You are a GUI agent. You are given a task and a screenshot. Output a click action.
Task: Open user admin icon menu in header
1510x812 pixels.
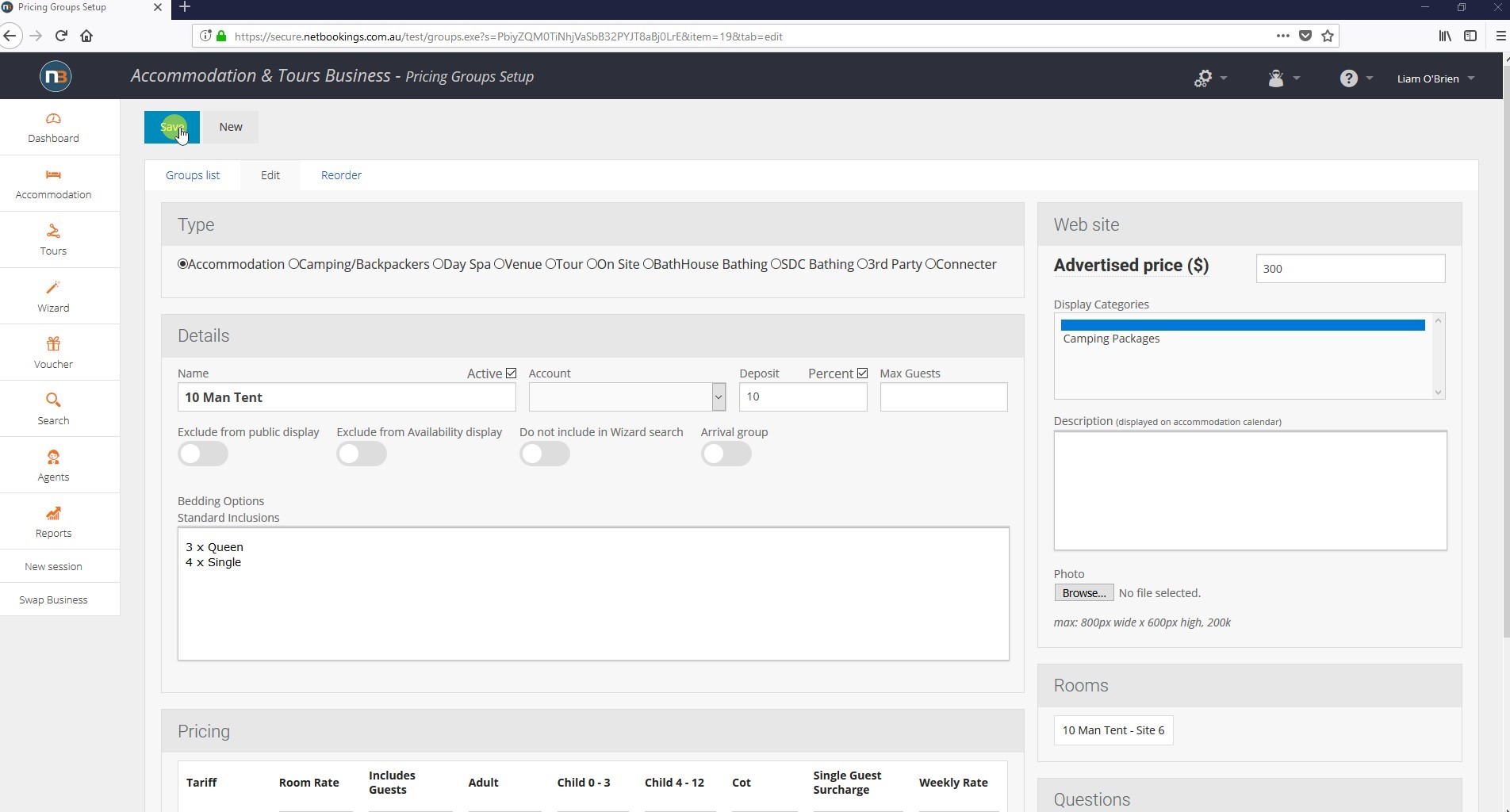(1283, 78)
